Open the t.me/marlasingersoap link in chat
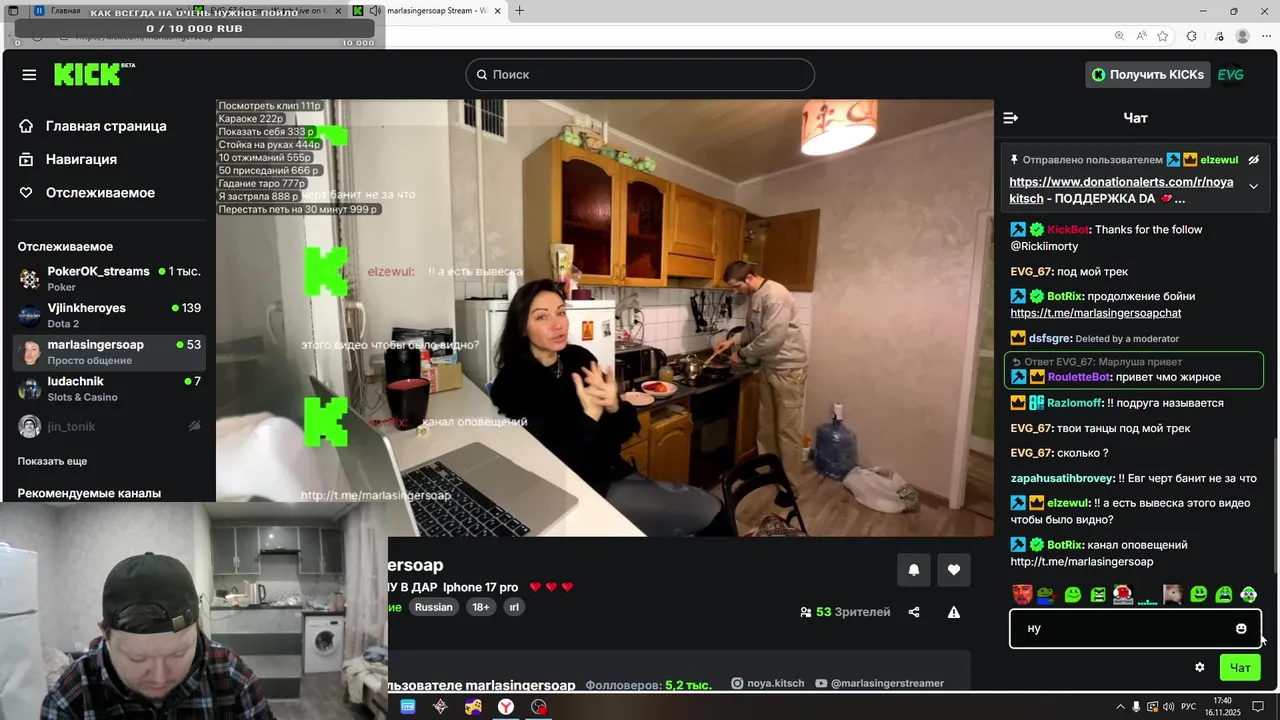The height and width of the screenshot is (720, 1280). (x=1082, y=562)
